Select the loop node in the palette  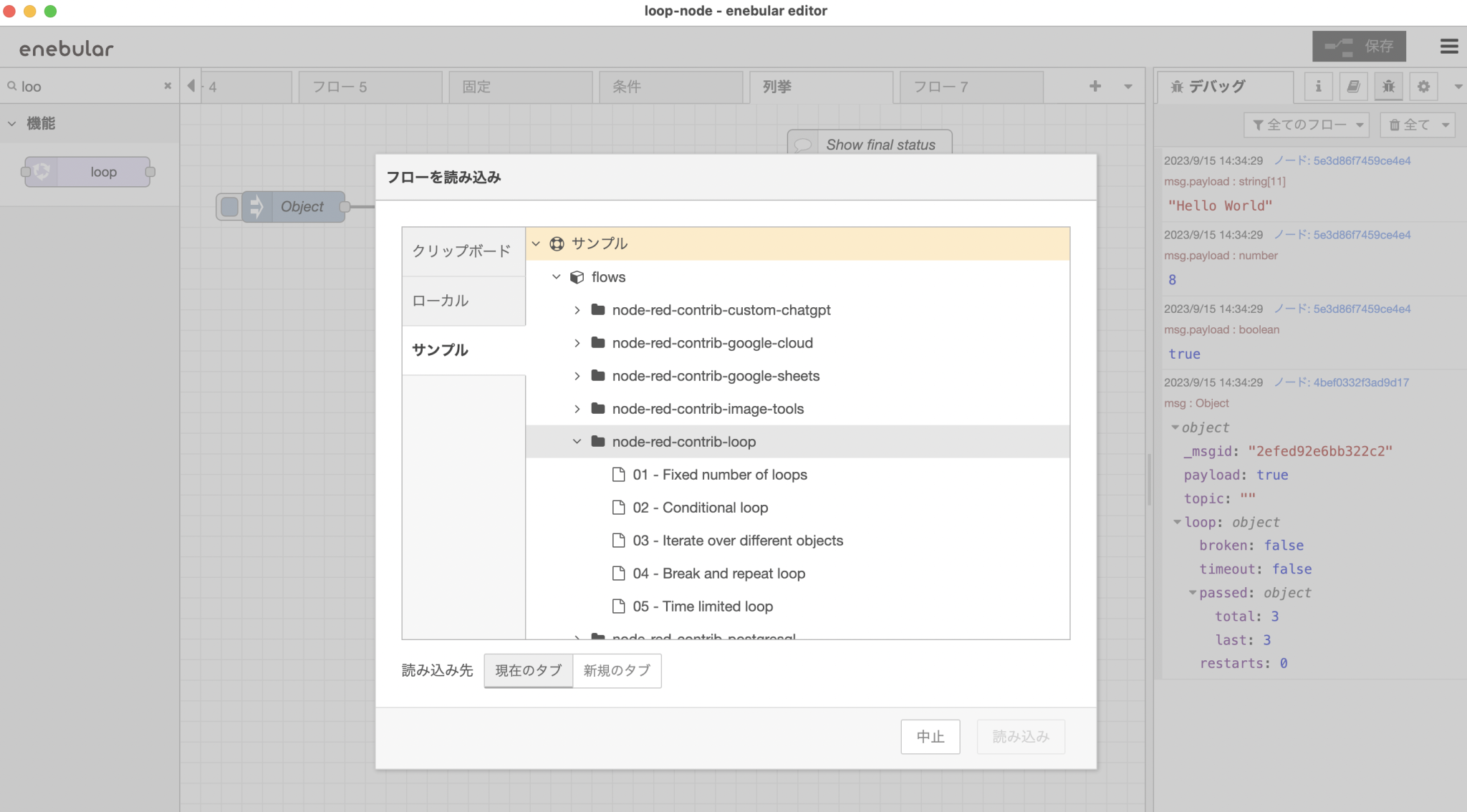point(86,172)
